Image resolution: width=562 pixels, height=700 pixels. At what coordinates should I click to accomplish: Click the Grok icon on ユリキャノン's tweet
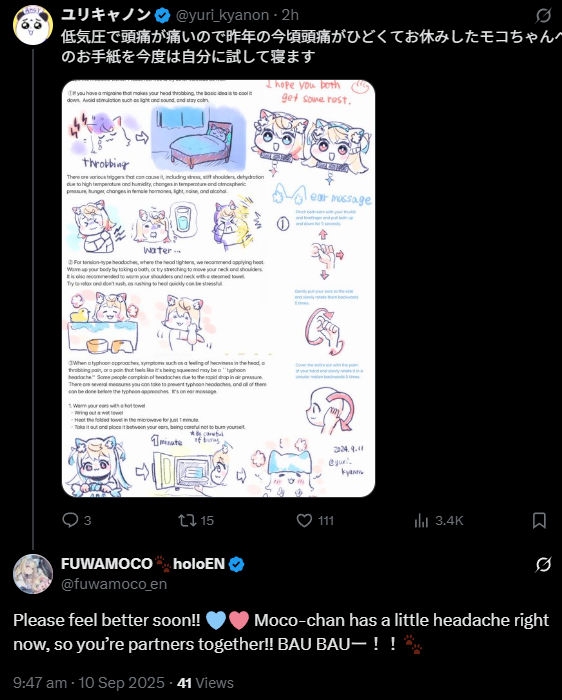point(543,16)
